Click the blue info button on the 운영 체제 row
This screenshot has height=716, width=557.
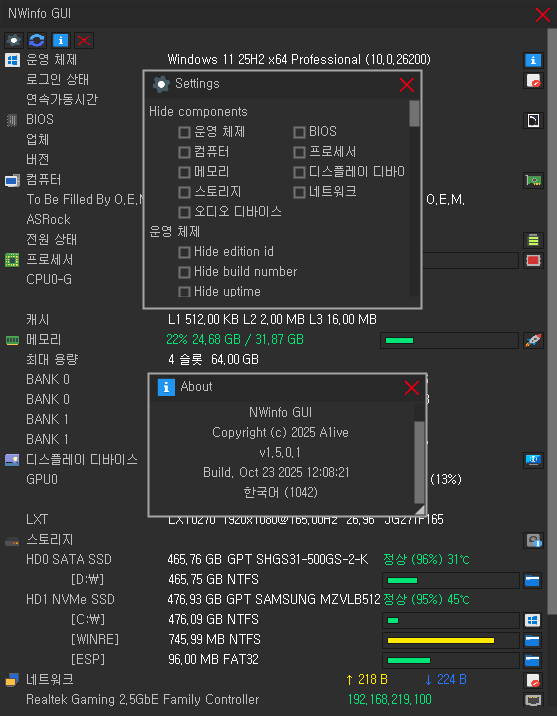pyautogui.click(x=533, y=60)
